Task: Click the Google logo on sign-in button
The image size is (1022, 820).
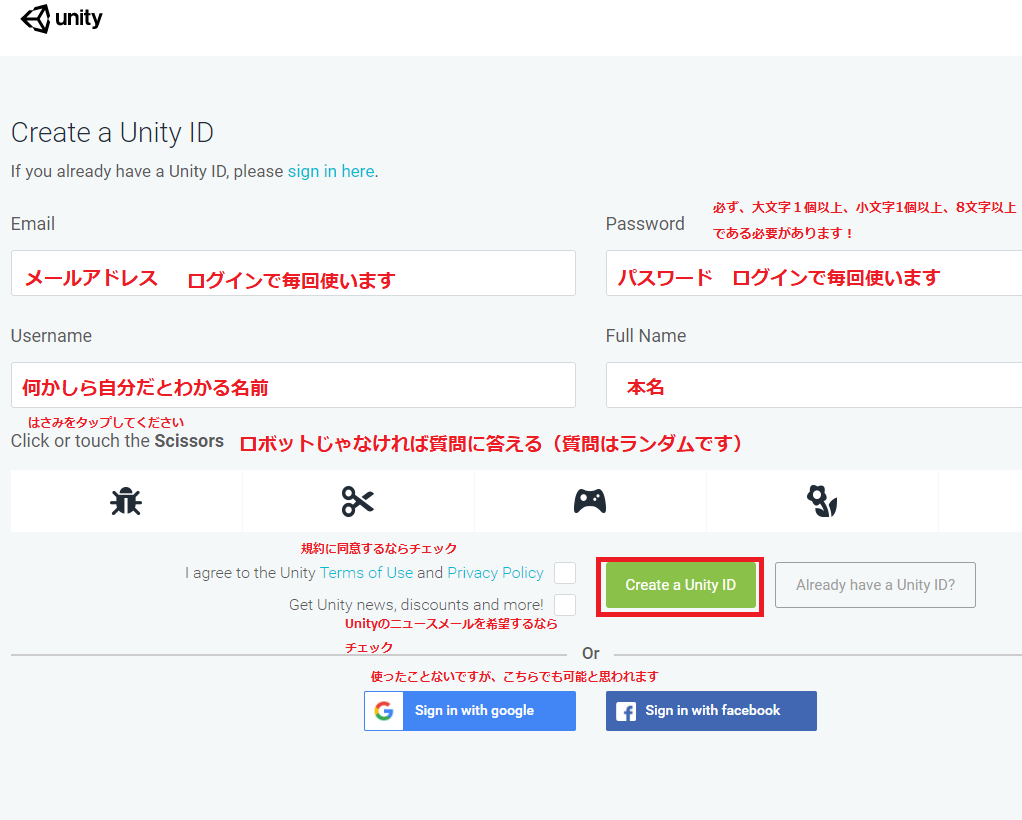Action: 384,710
